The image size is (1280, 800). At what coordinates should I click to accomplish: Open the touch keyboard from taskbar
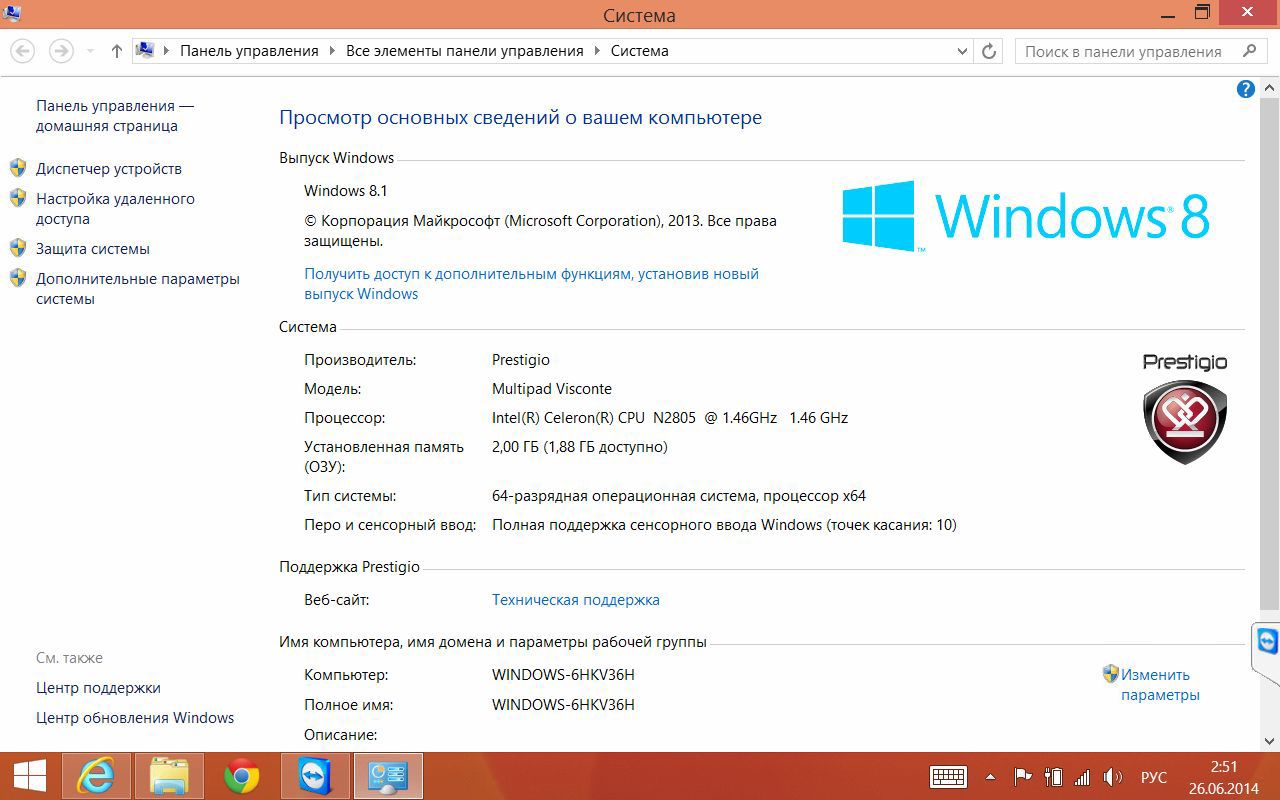(948, 777)
